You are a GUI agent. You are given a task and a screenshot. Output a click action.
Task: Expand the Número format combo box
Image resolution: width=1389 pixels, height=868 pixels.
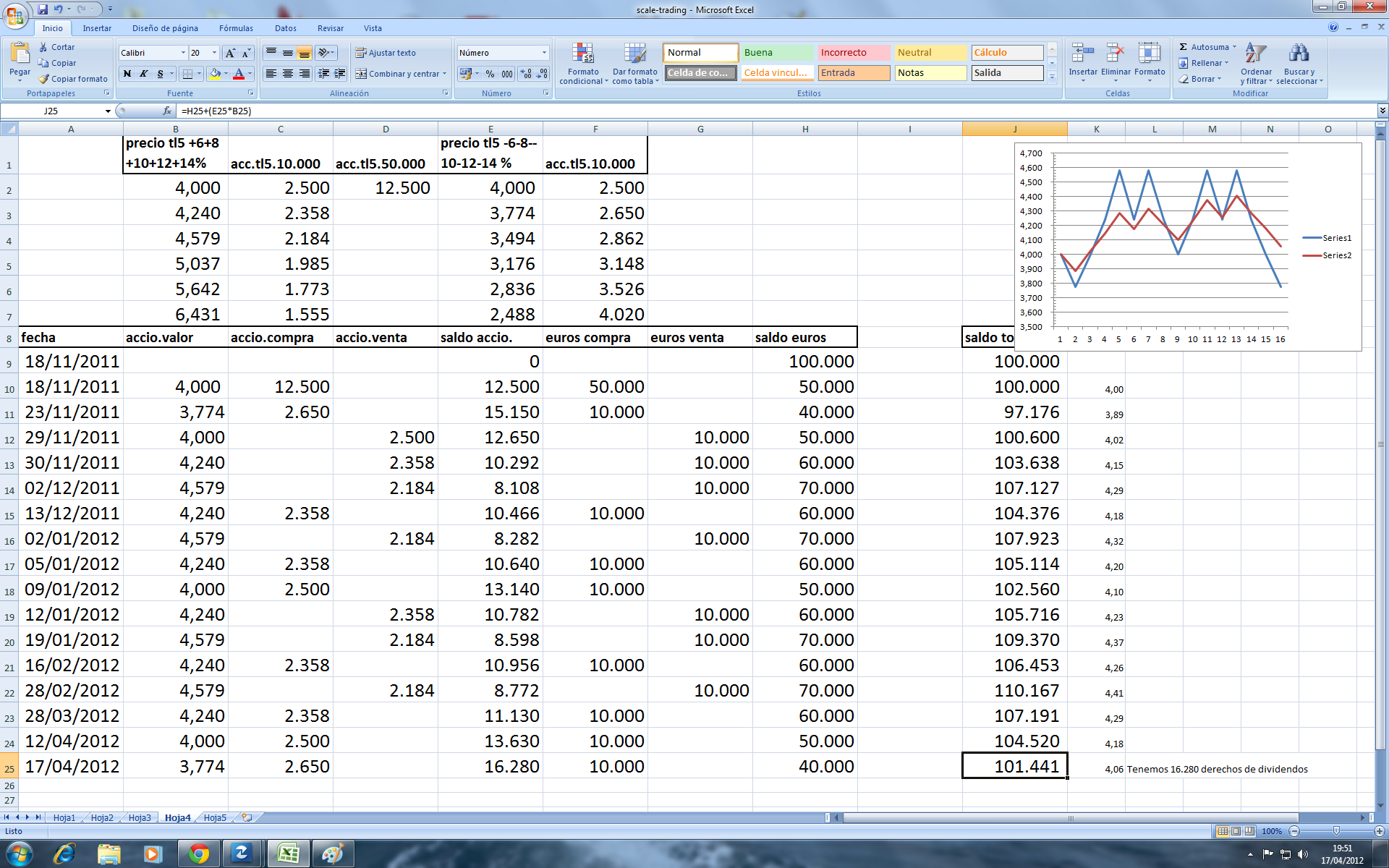coord(544,53)
